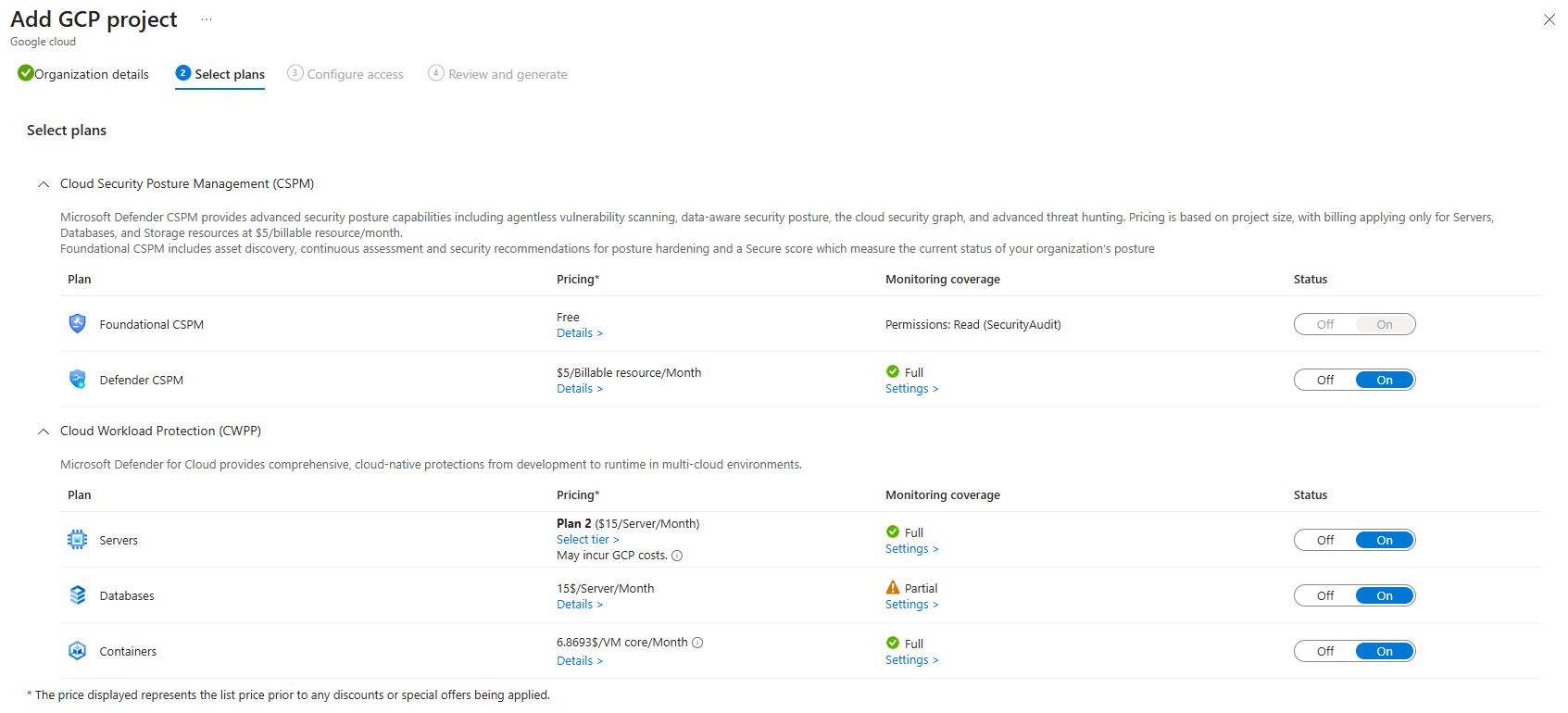Click the Free pricing text for Foundational CSPM
This screenshot has height=713, width=1568.
point(568,318)
